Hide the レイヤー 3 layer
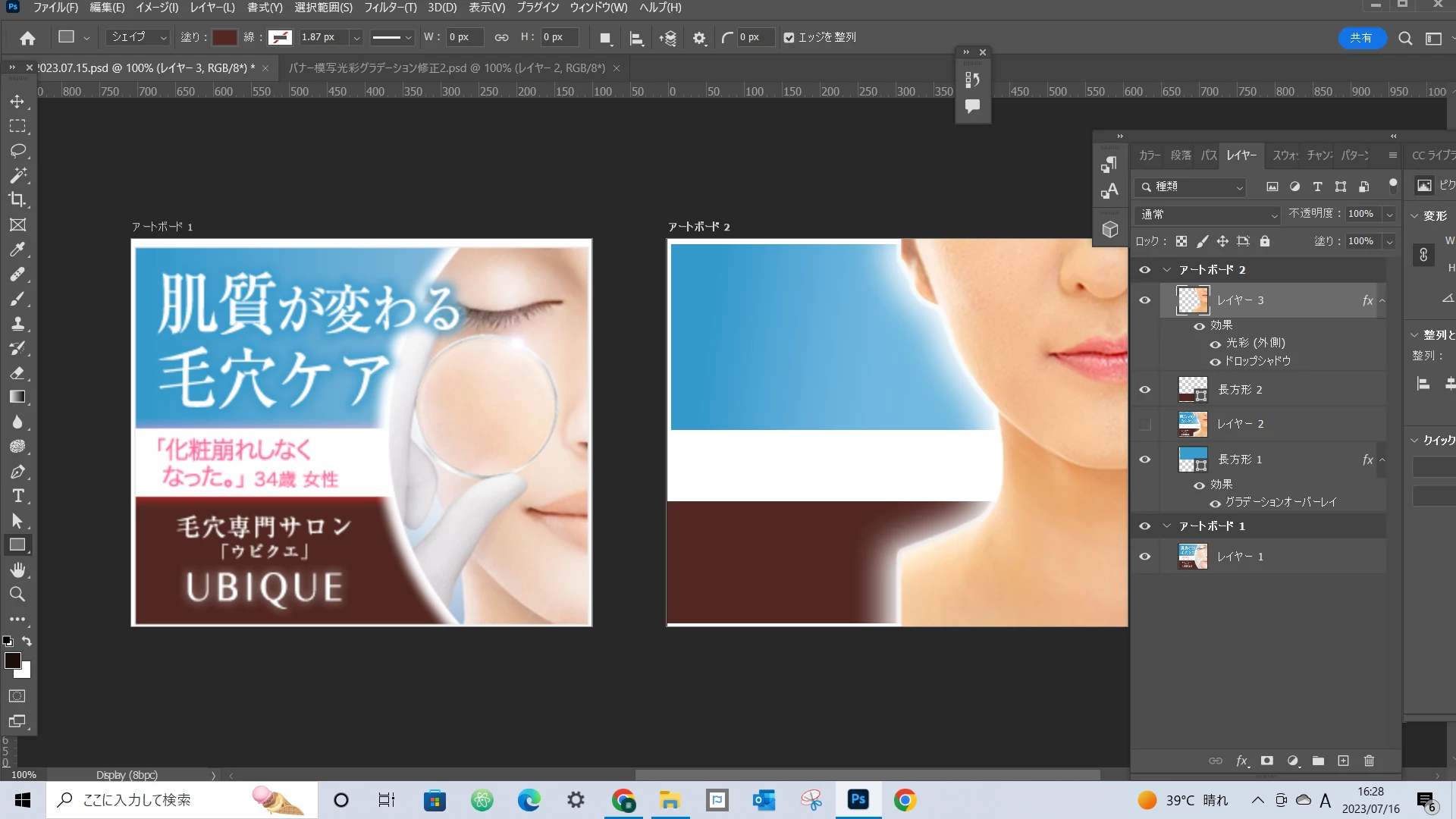 pos(1145,300)
